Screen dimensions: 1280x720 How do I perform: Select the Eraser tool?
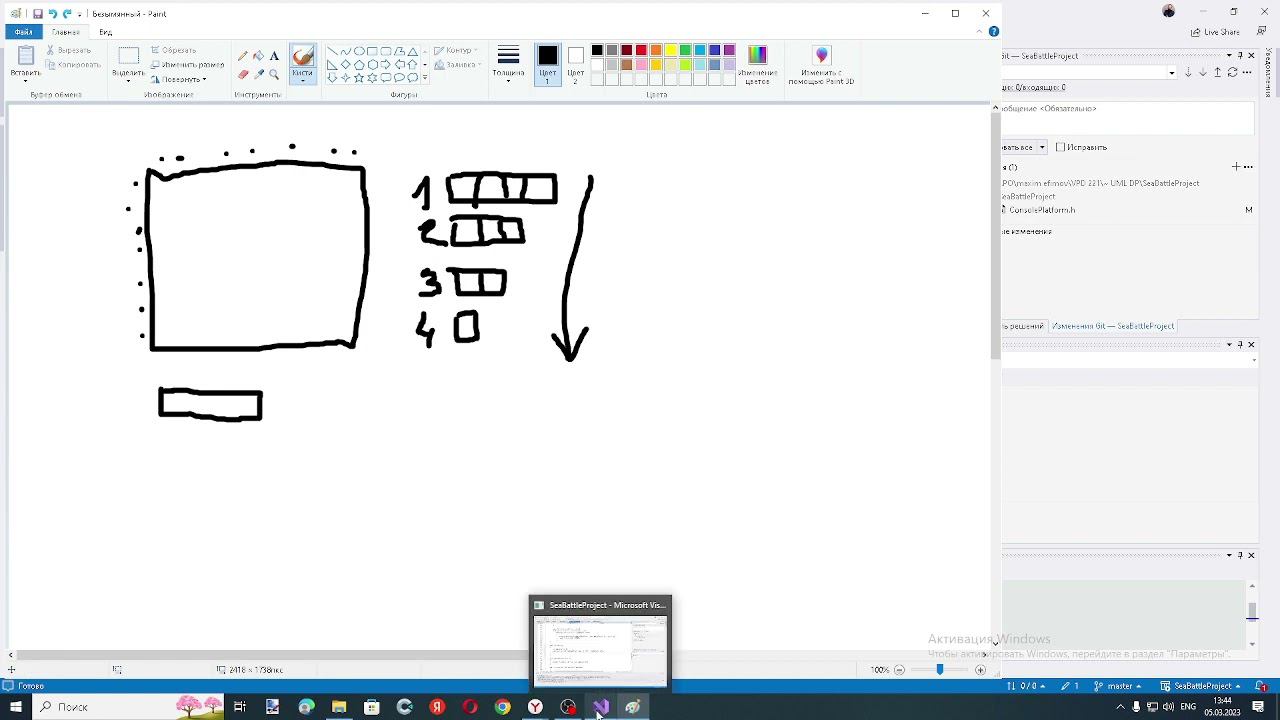243,74
